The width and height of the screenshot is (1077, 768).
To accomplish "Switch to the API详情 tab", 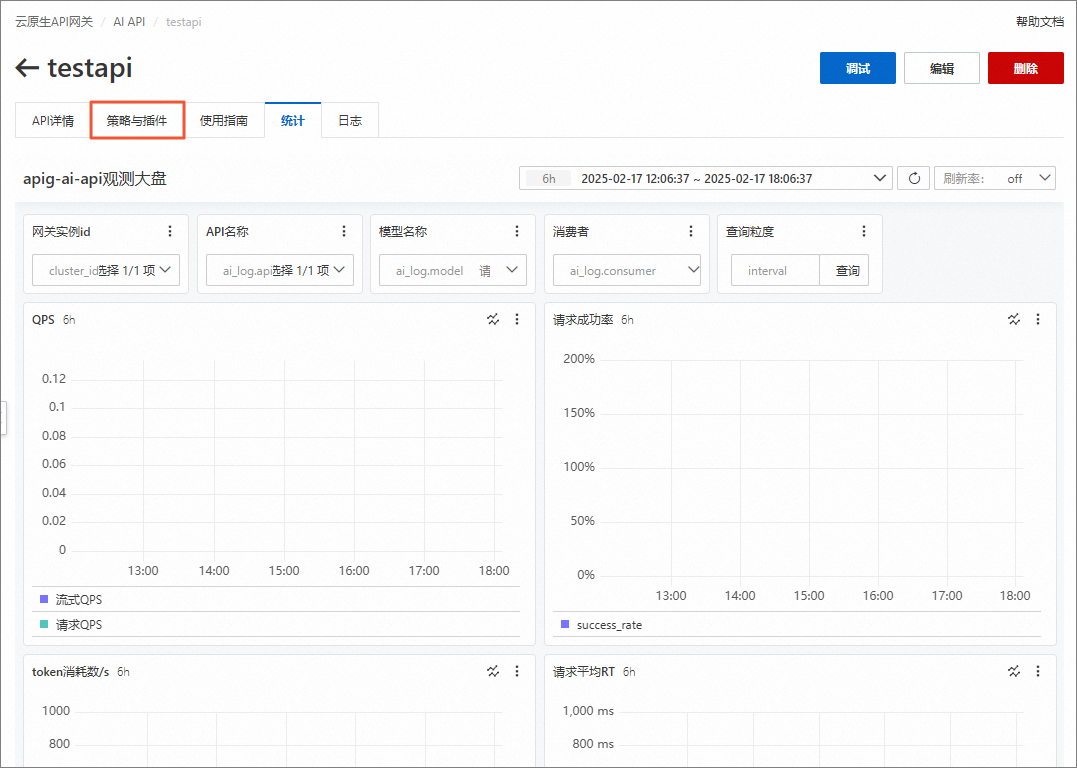I will click(x=53, y=121).
